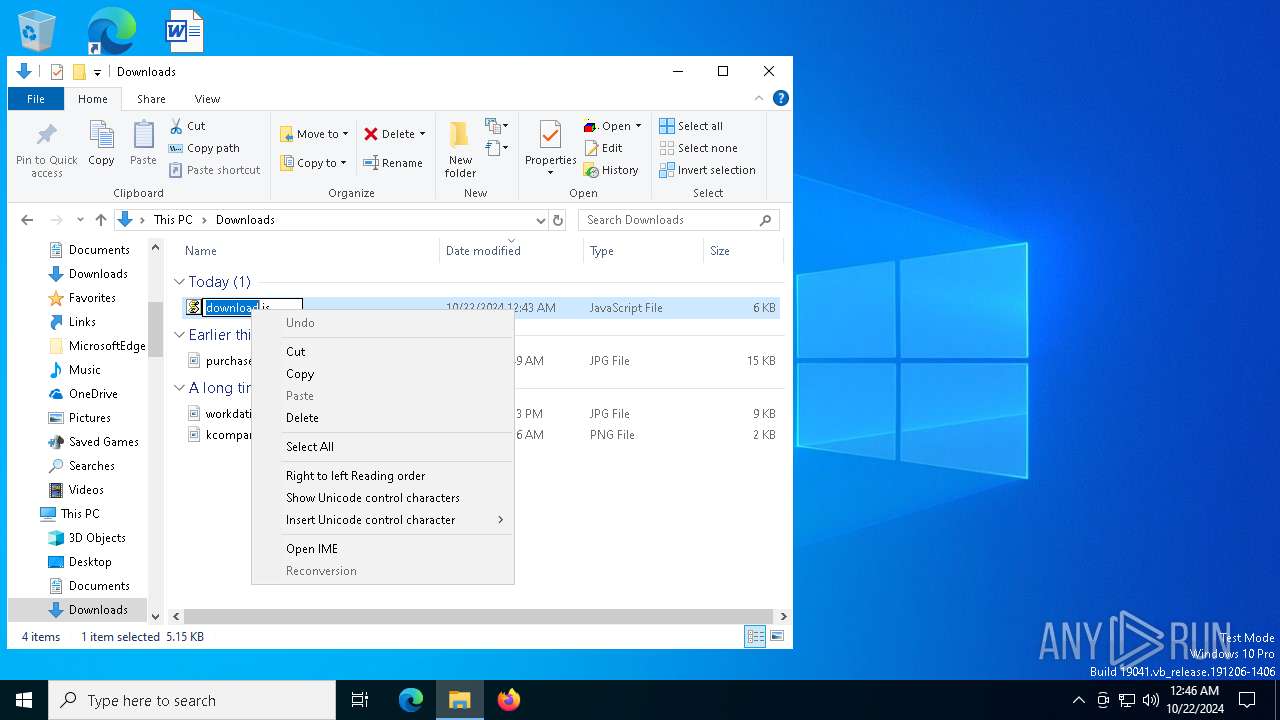Click Paste shortcut in ribbon
The width and height of the screenshot is (1280, 720).
[x=214, y=170]
